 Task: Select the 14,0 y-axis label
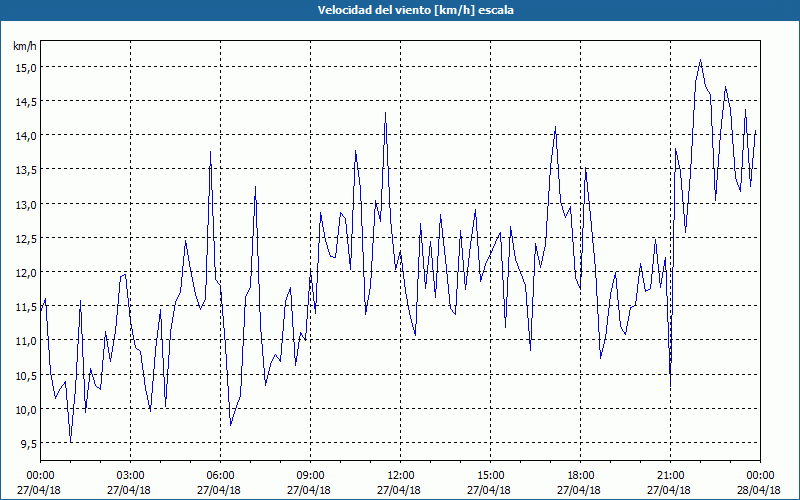[26, 136]
